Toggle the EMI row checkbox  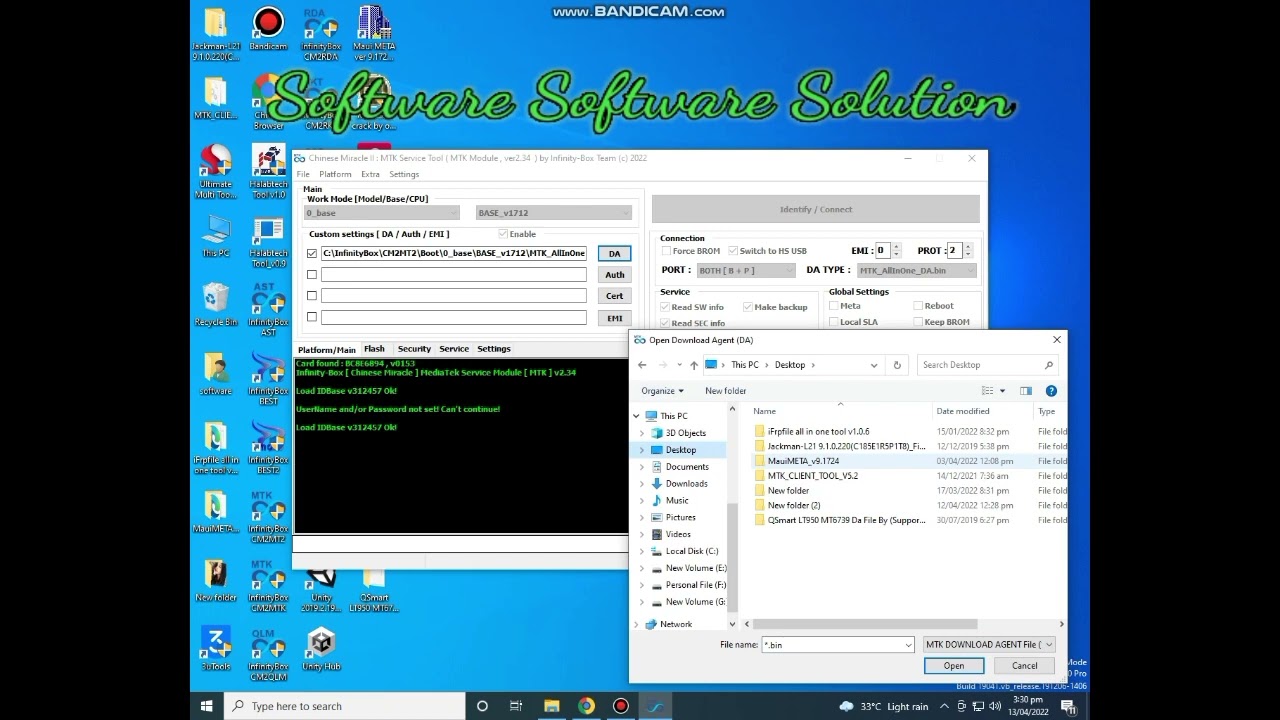[x=312, y=317]
